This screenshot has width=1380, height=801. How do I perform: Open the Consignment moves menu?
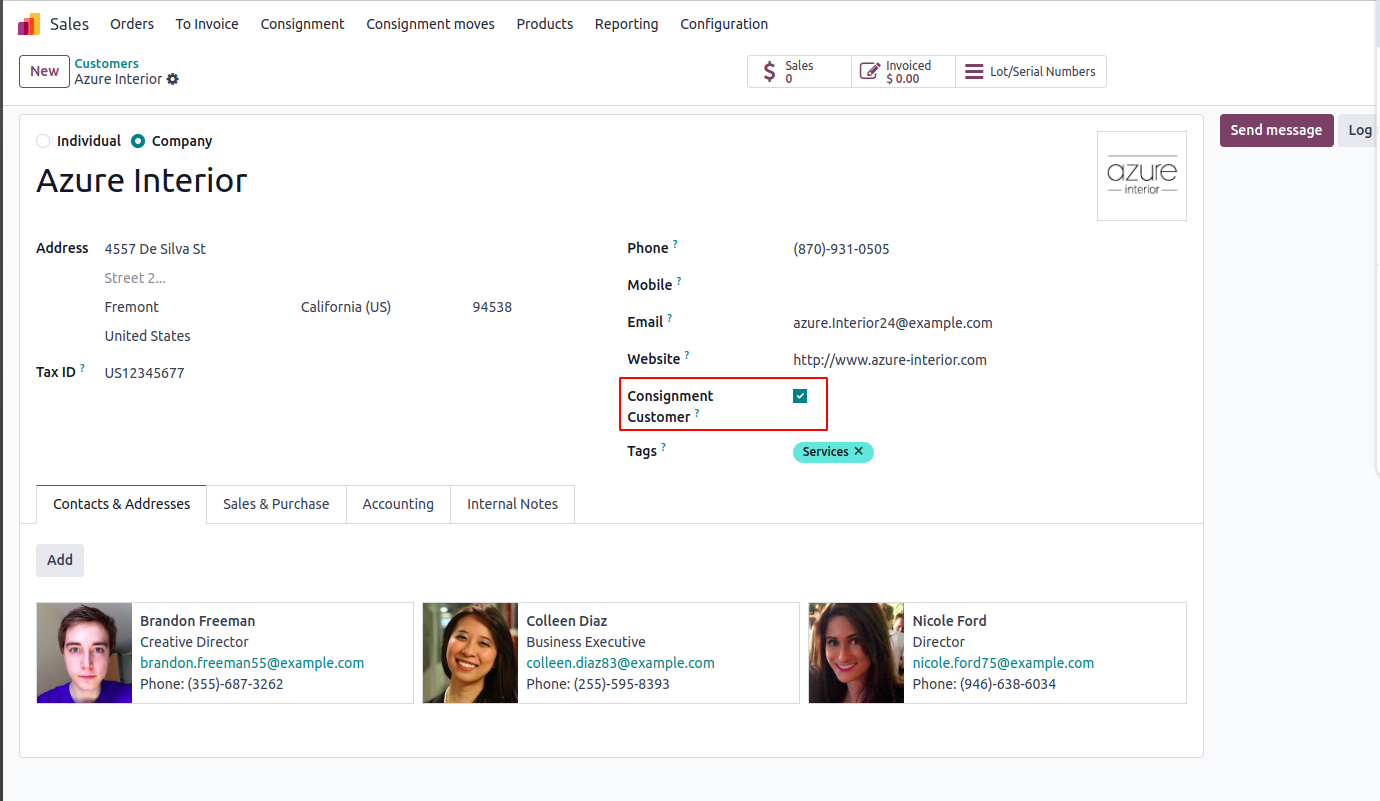pyautogui.click(x=431, y=24)
